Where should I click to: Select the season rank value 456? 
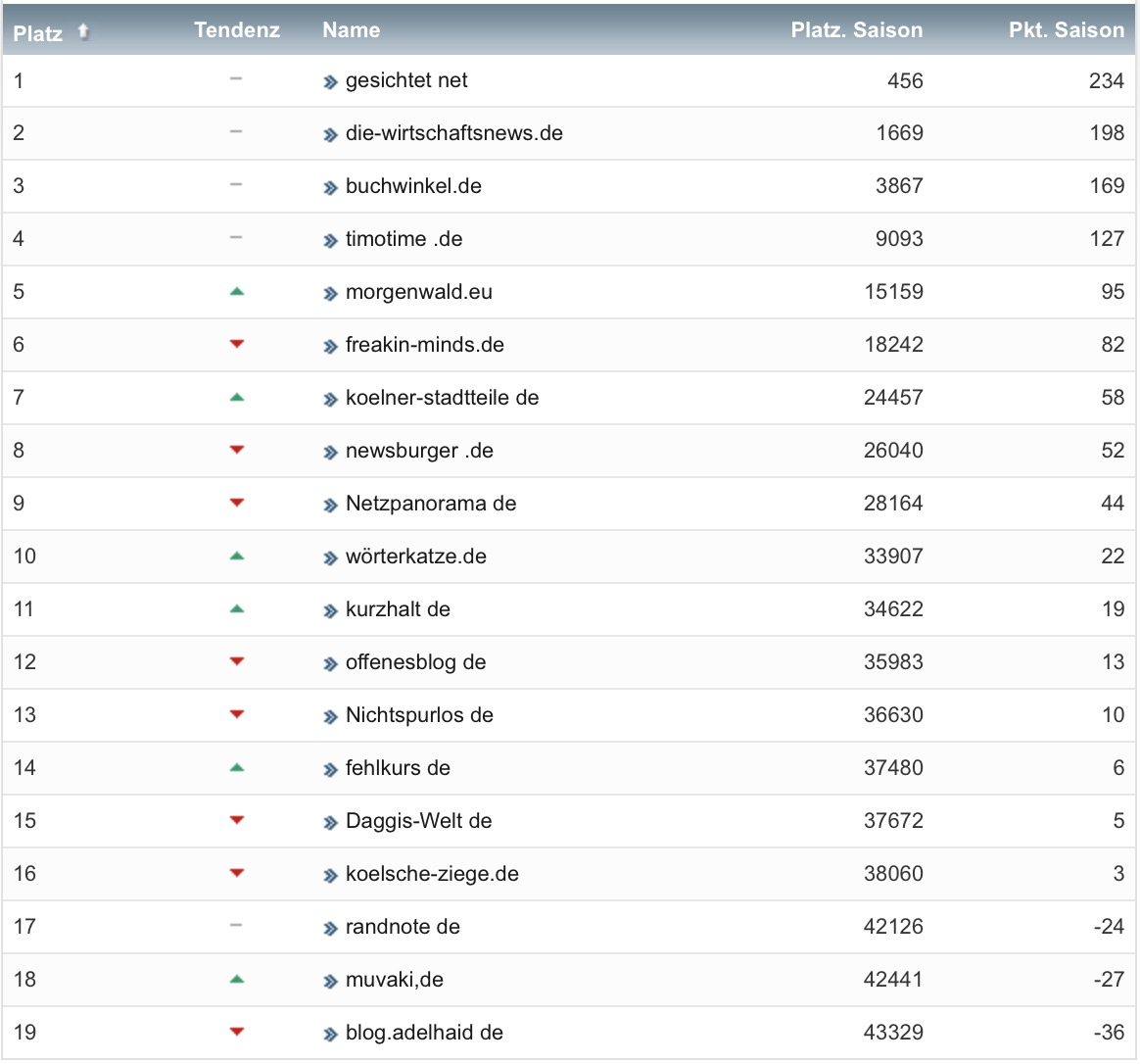905,80
